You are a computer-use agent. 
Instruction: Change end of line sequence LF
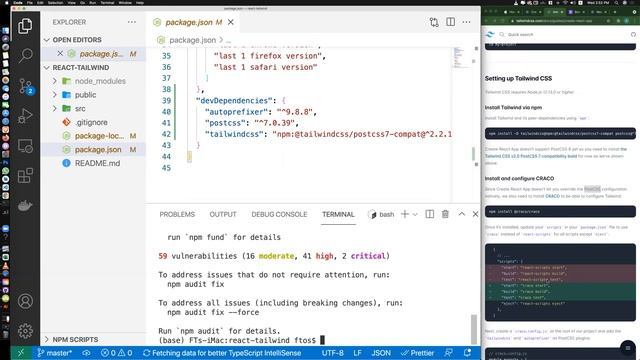click(x=358, y=353)
